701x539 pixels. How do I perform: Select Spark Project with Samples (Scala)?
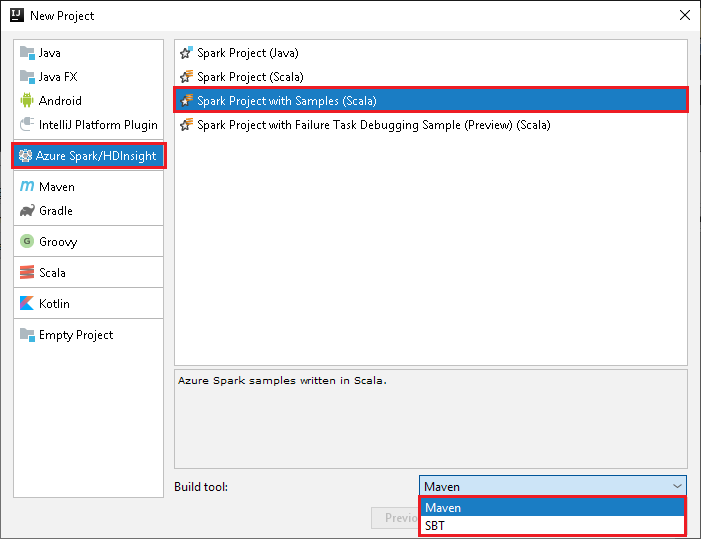[x=431, y=101]
